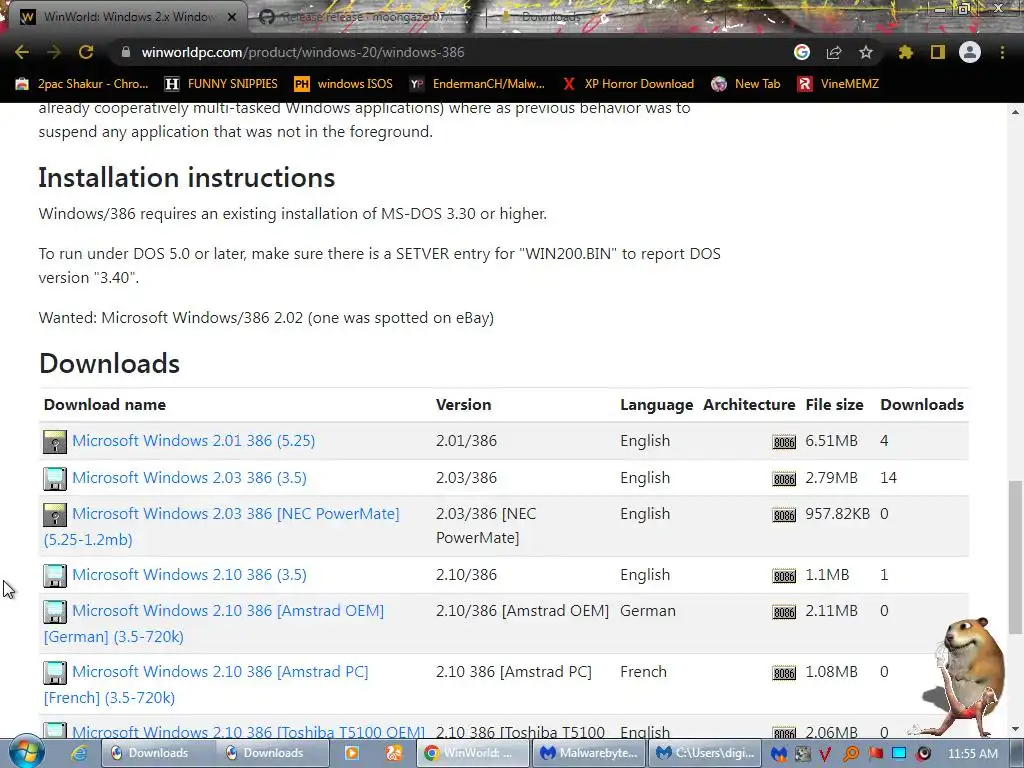1024x768 pixels.
Task: Open the VineMEMZ bookmark
Action: pyautogui.click(x=839, y=84)
